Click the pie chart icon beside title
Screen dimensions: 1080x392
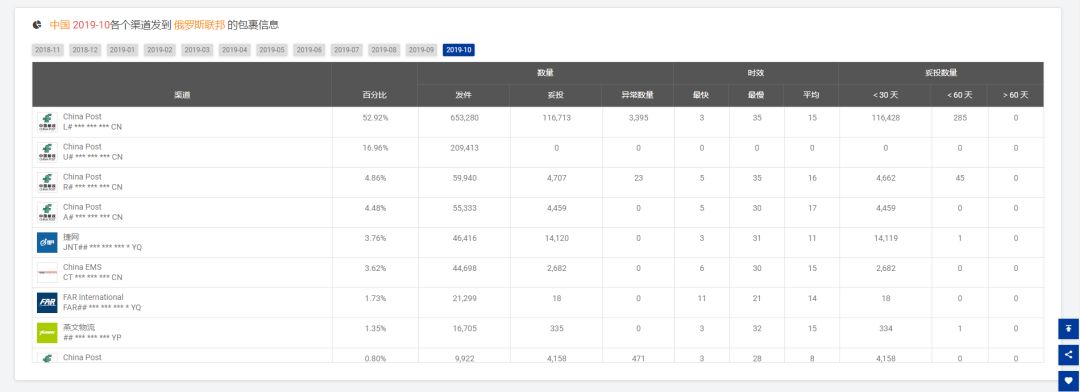click(37, 25)
